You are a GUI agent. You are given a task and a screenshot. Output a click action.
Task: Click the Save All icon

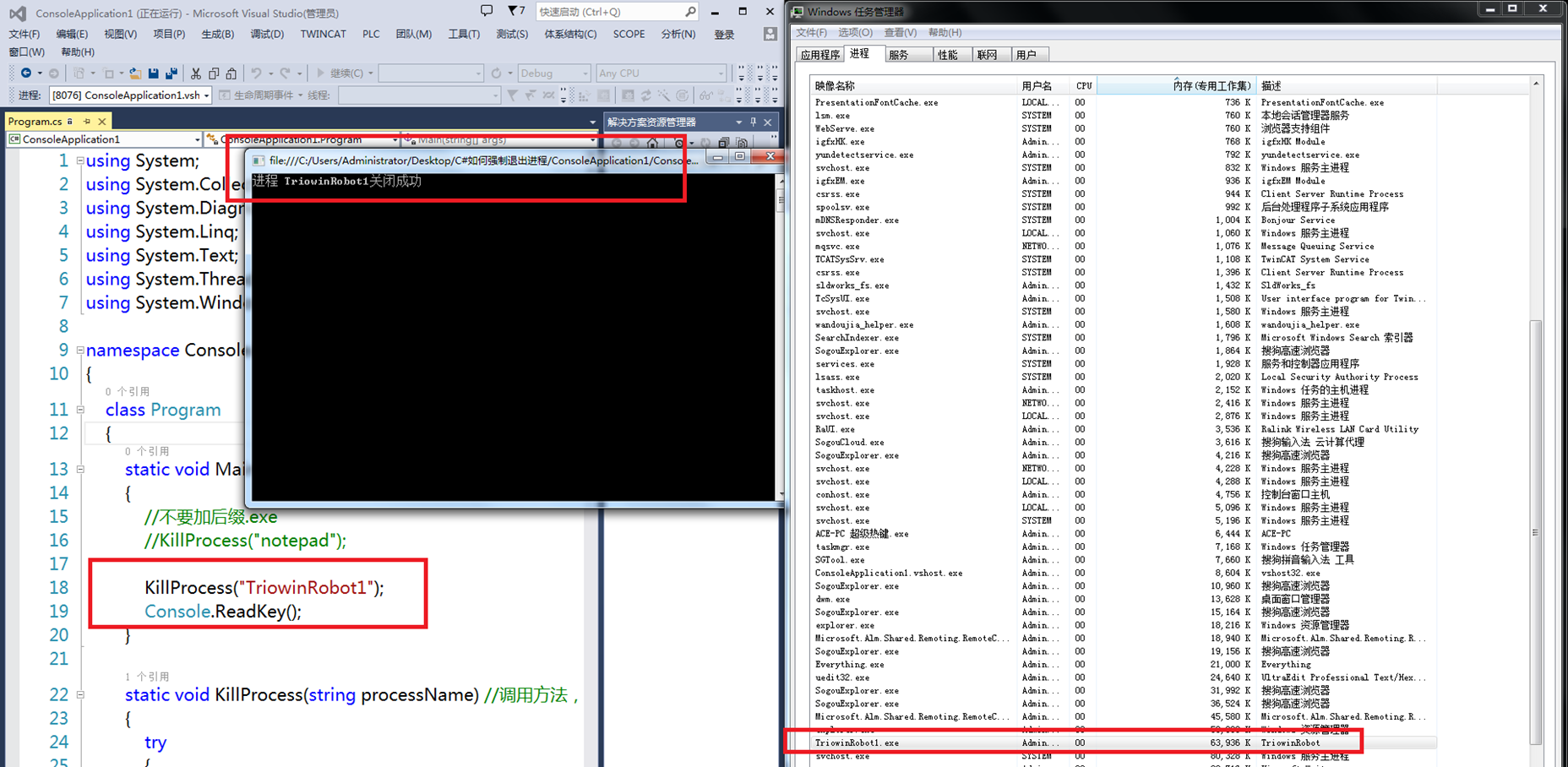pyautogui.click(x=171, y=73)
